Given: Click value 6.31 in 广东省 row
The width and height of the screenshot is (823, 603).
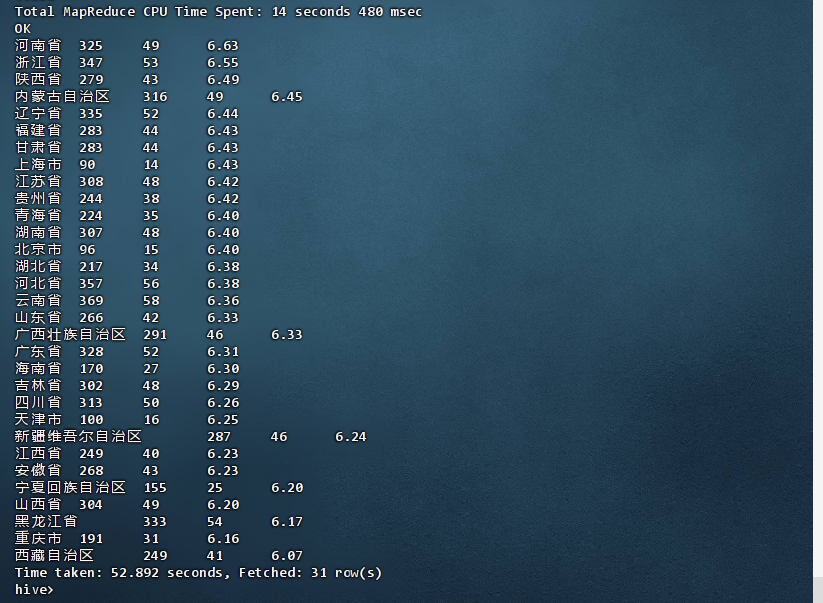Looking at the screenshot, I should click(x=223, y=352).
